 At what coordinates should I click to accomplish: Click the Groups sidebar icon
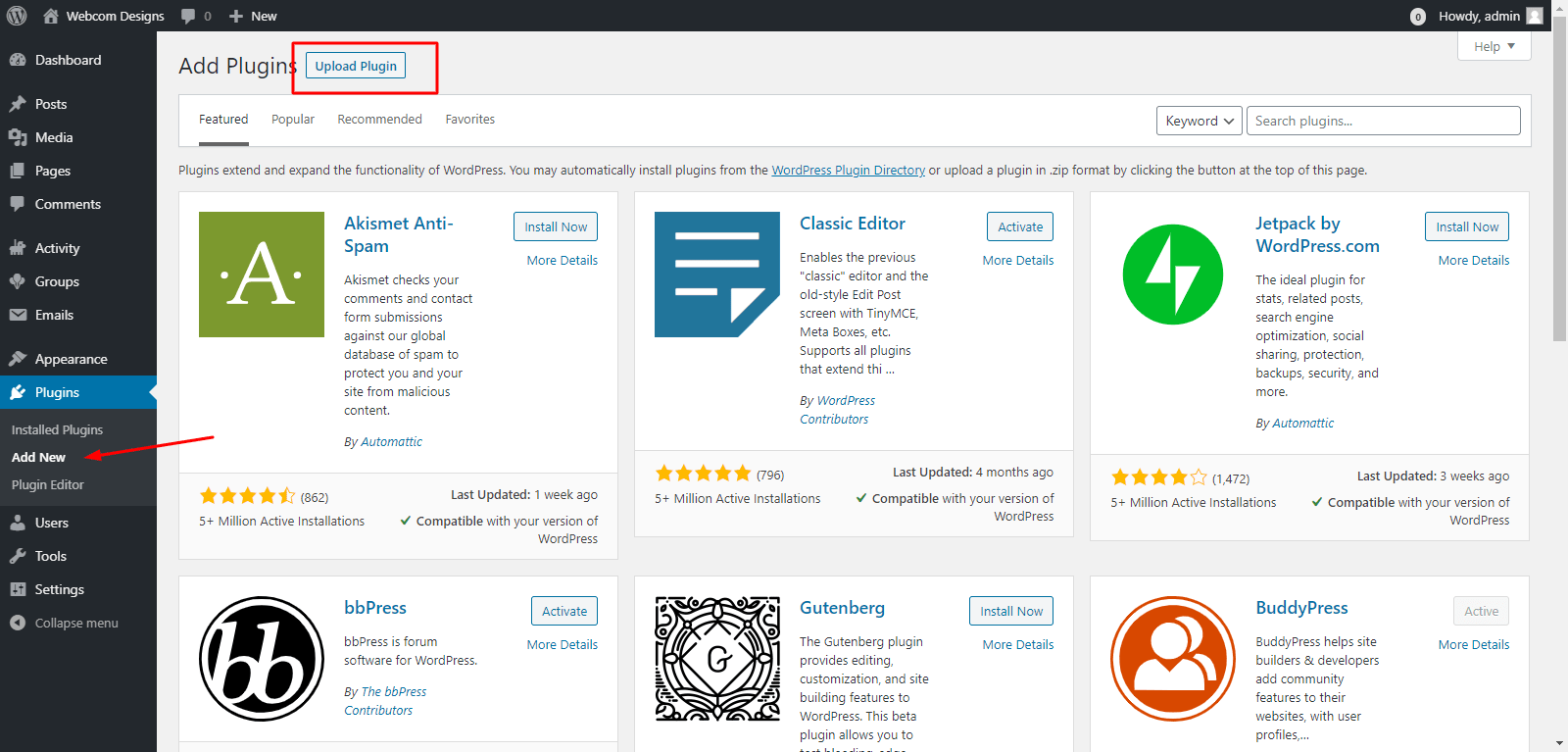click(18, 281)
